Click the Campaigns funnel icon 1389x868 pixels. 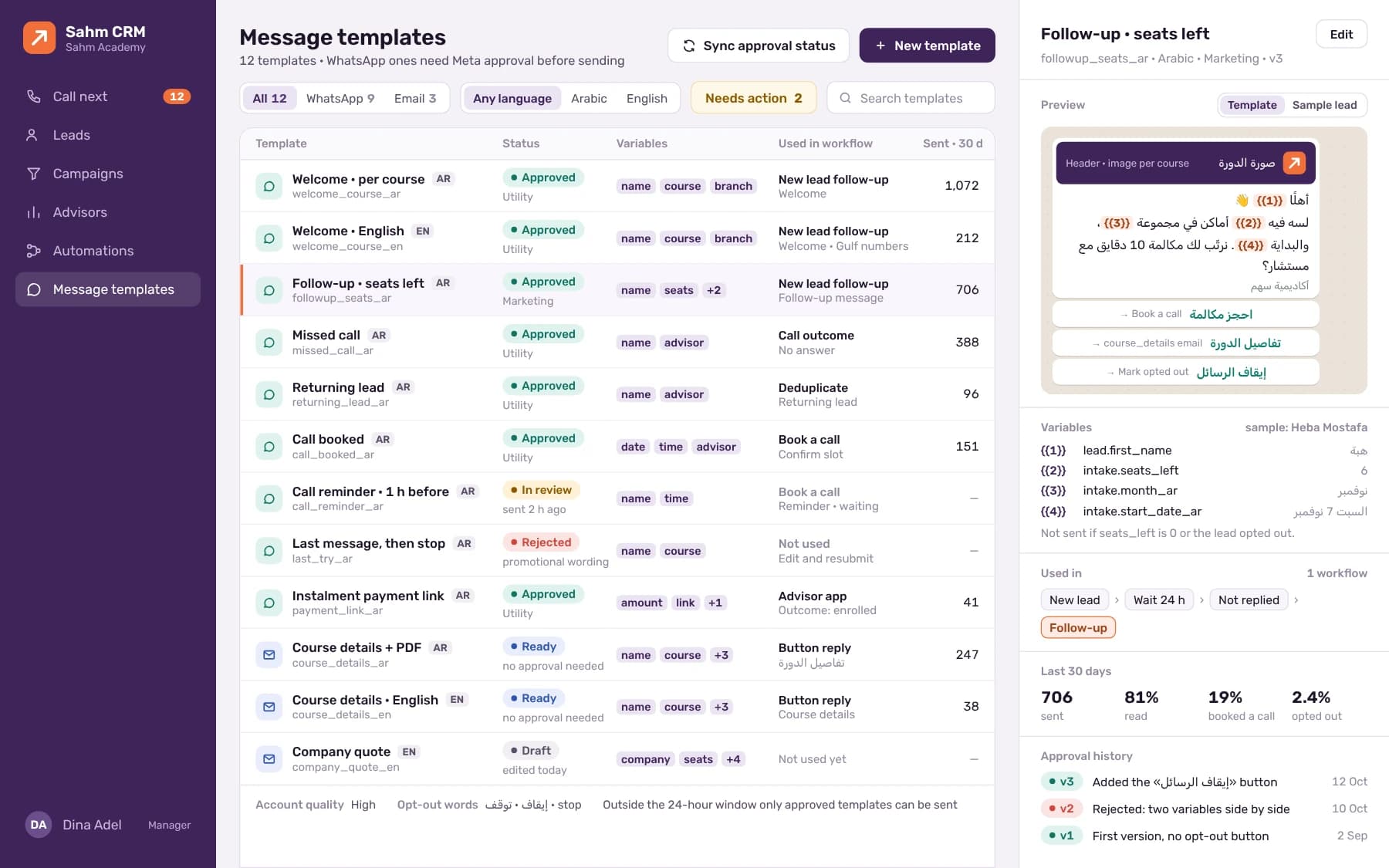[x=33, y=174]
